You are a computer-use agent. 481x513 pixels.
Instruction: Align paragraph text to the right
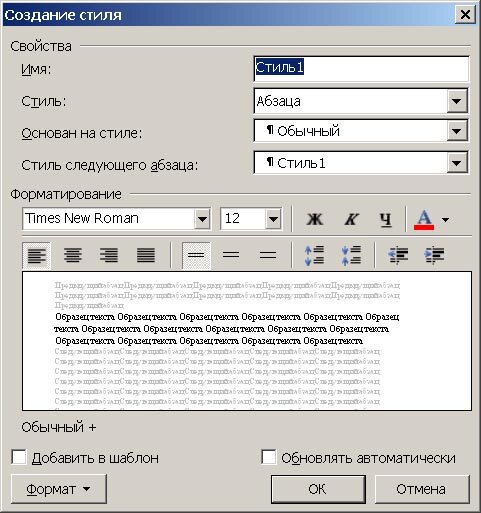[x=109, y=256]
